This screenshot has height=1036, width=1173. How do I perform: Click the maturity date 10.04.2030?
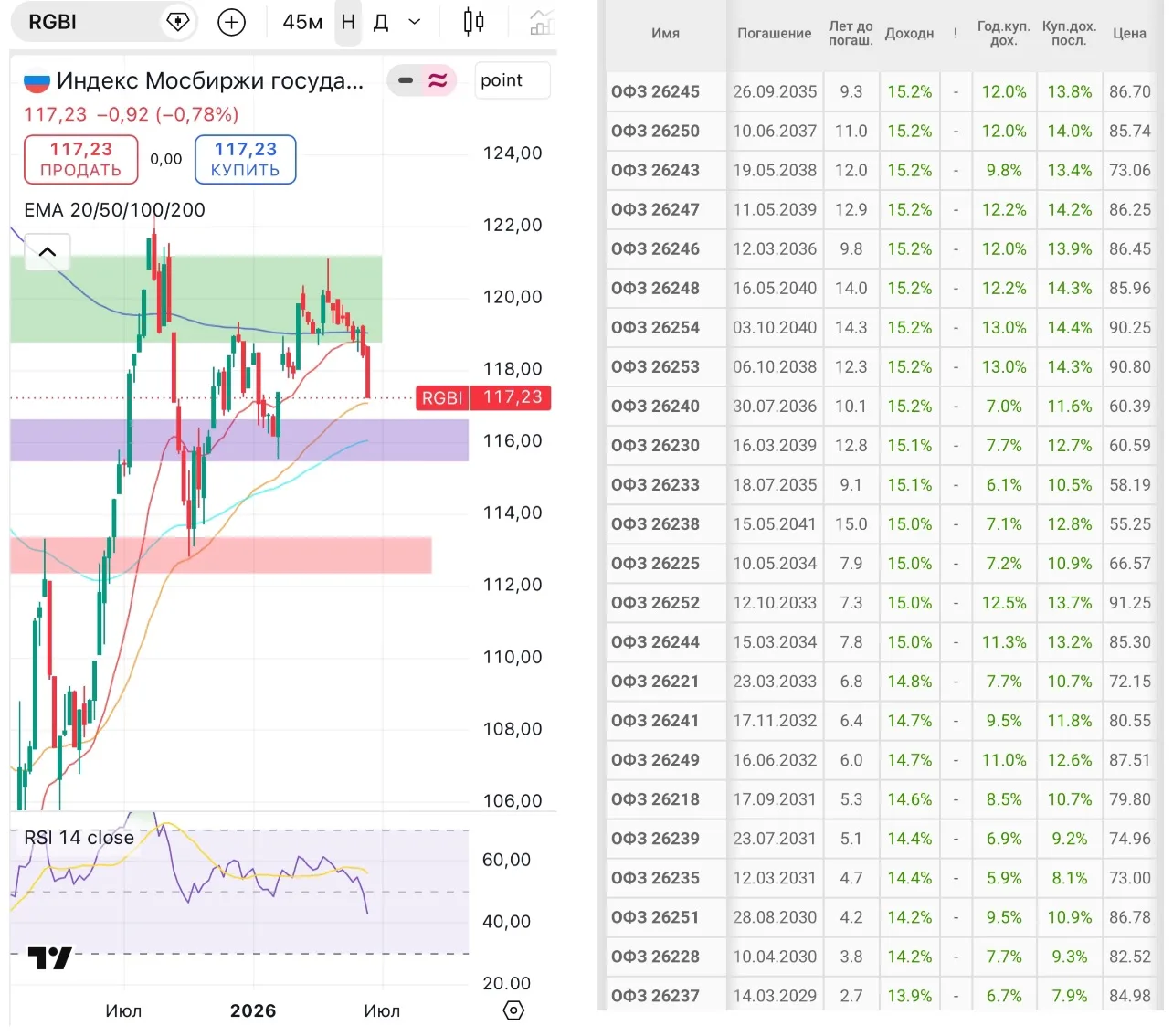(x=775, y=957)
